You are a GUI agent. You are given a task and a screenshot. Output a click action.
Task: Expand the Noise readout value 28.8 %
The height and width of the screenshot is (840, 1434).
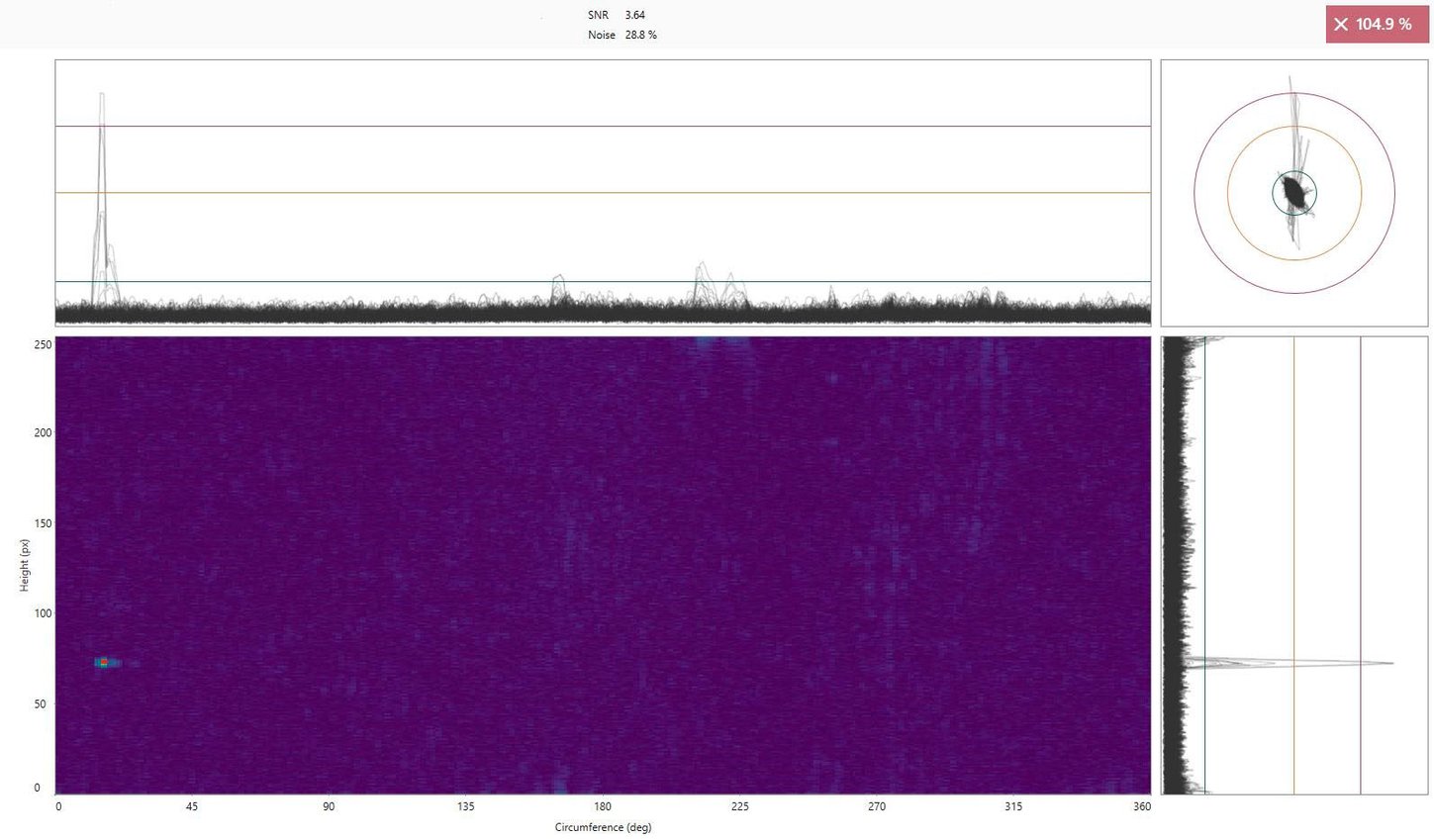click(x=640, y=35)
